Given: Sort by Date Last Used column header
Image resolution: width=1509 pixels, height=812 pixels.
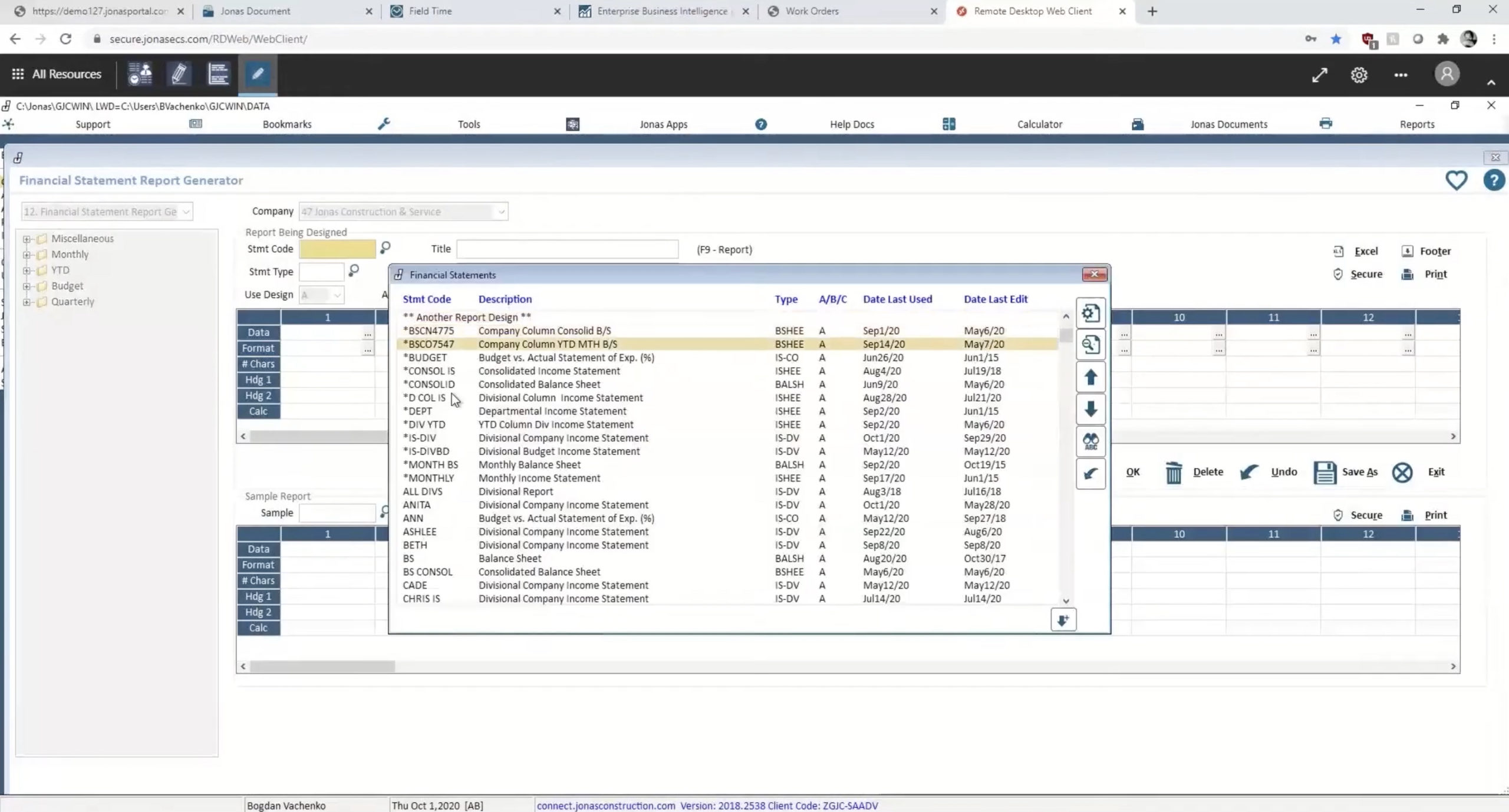Looking at the screenshot, I should (897, 299).
